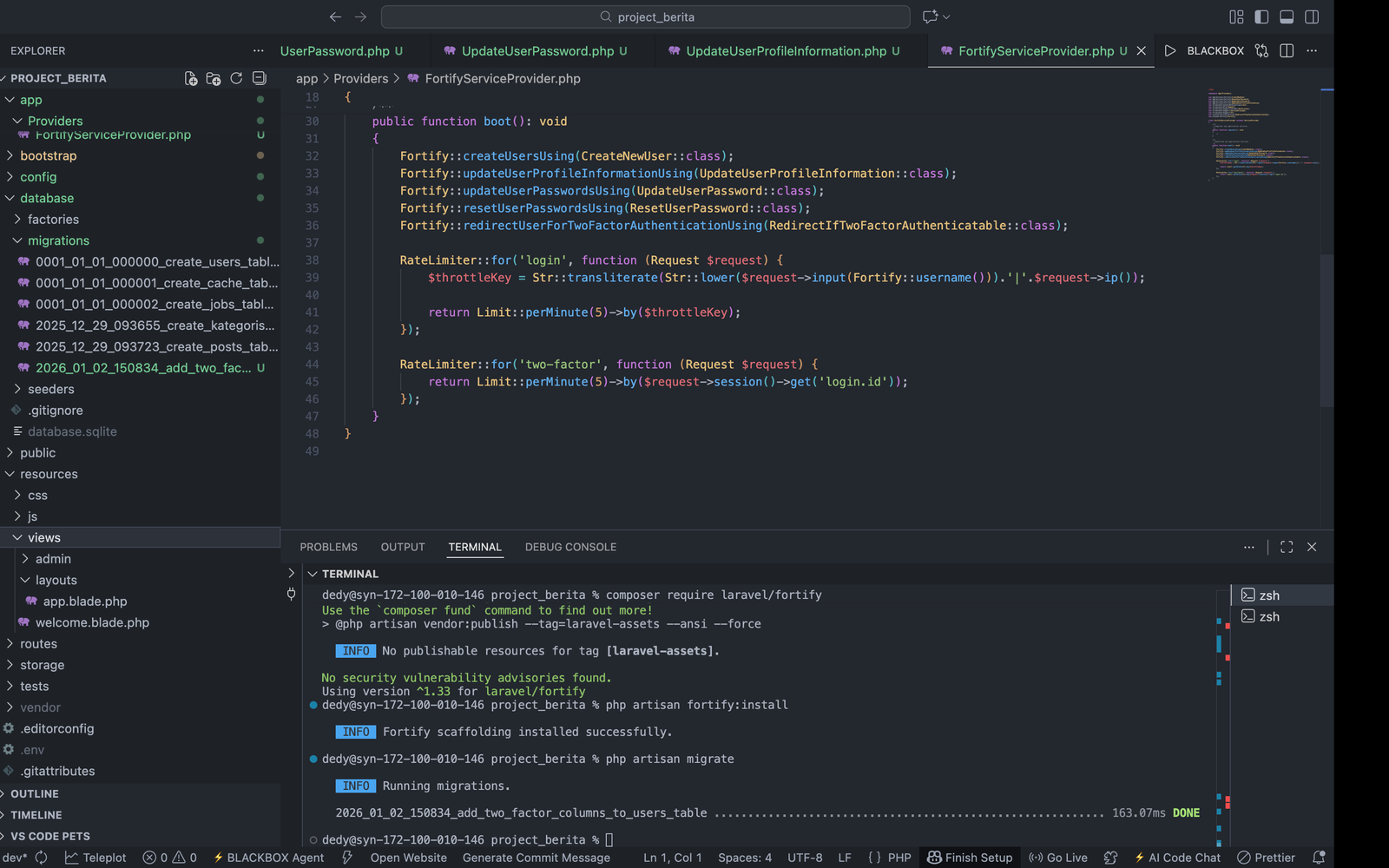Viewport: 1389px width, 868px height.
Task: Toggle the primary sidebar visibility
Action: pyautogui.click(x=1261, y=16)
